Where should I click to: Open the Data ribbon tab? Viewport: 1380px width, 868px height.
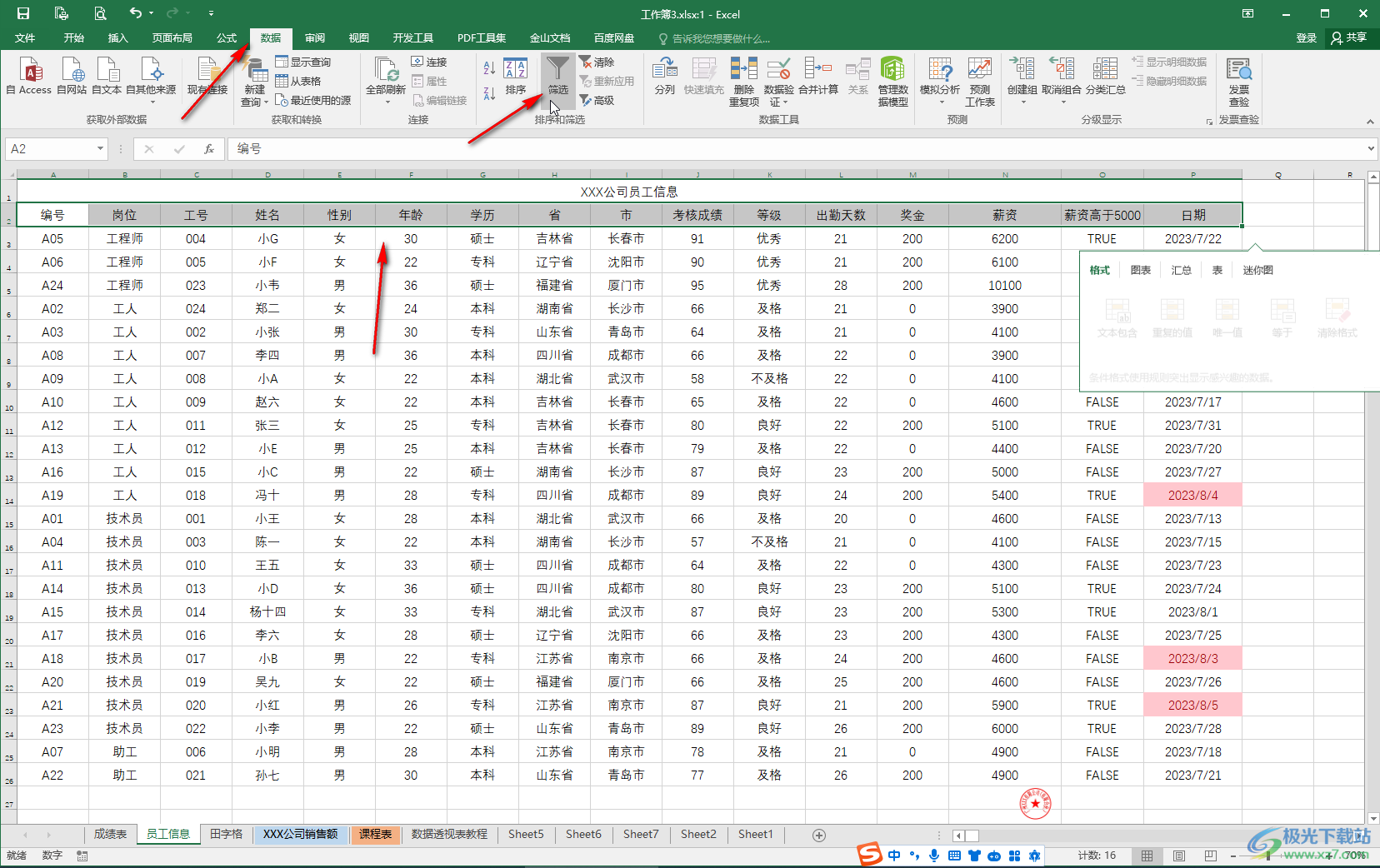[x=271, y=37]
